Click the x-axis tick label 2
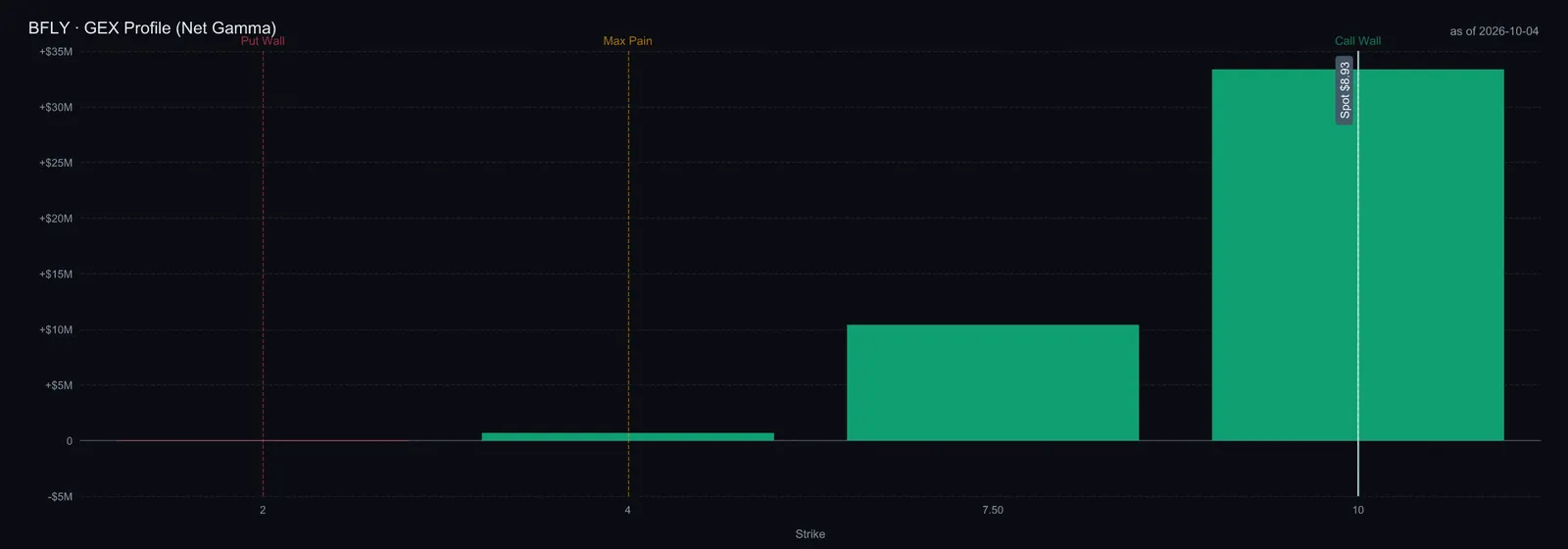The image size is (1568, 549). [263, 510]
